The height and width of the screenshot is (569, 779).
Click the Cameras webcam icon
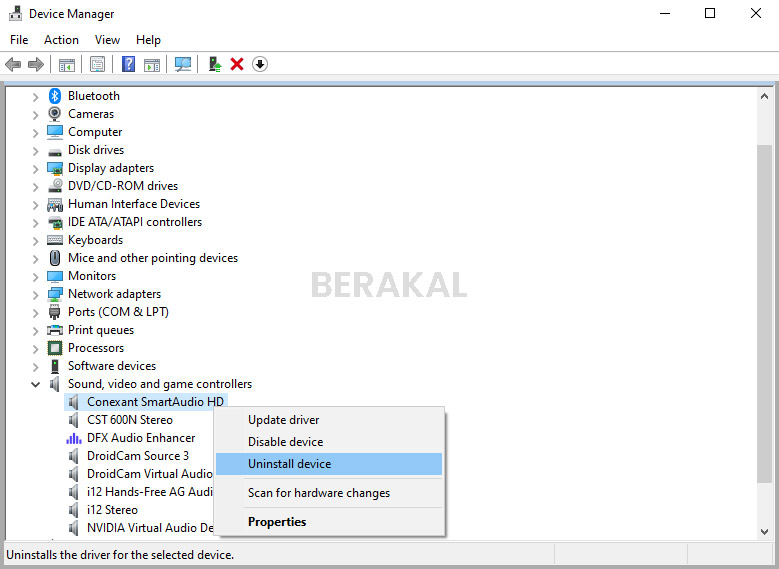pos(55,114)
